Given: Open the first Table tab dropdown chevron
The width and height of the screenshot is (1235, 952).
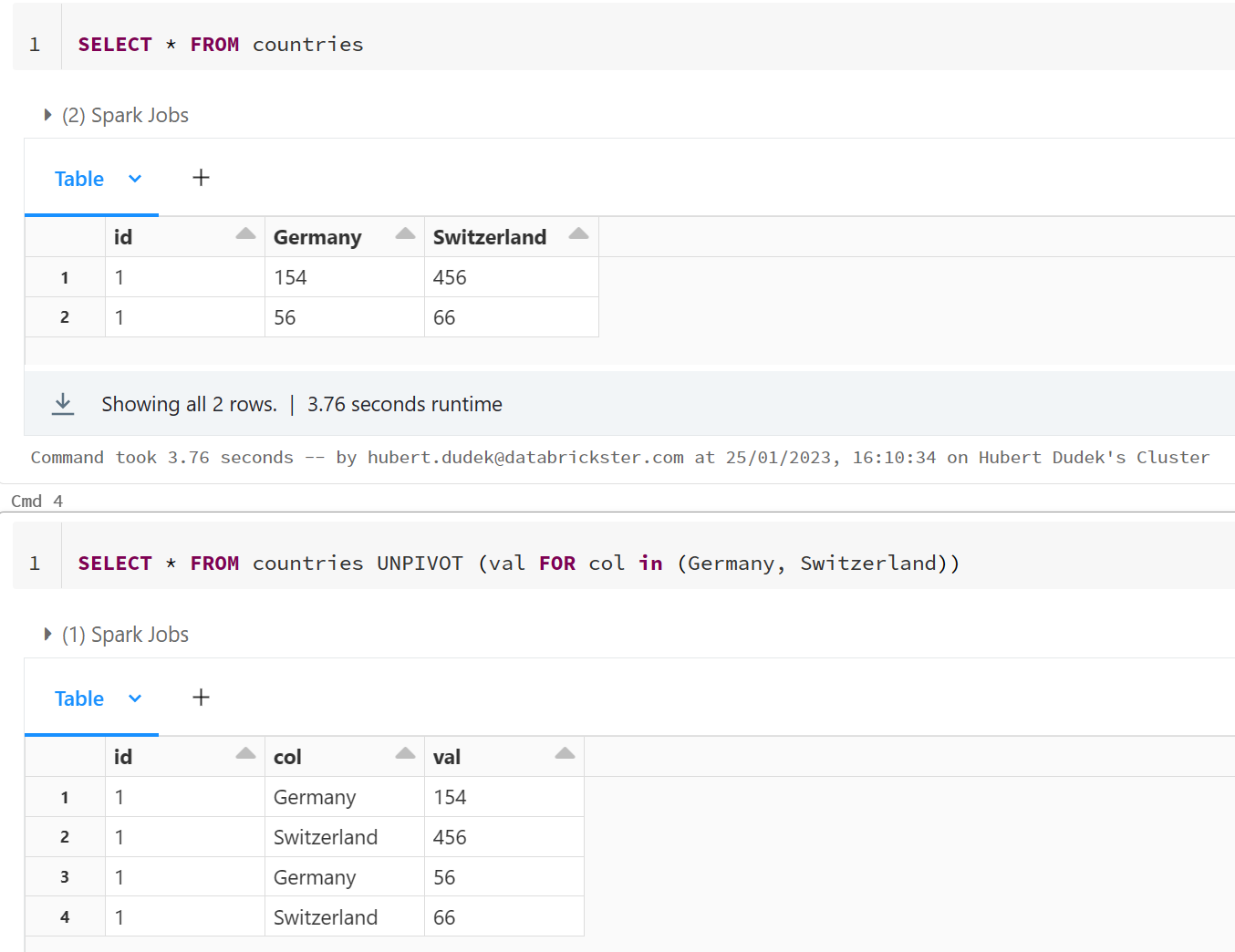Looking at the screenshot, I should point(135,179).
